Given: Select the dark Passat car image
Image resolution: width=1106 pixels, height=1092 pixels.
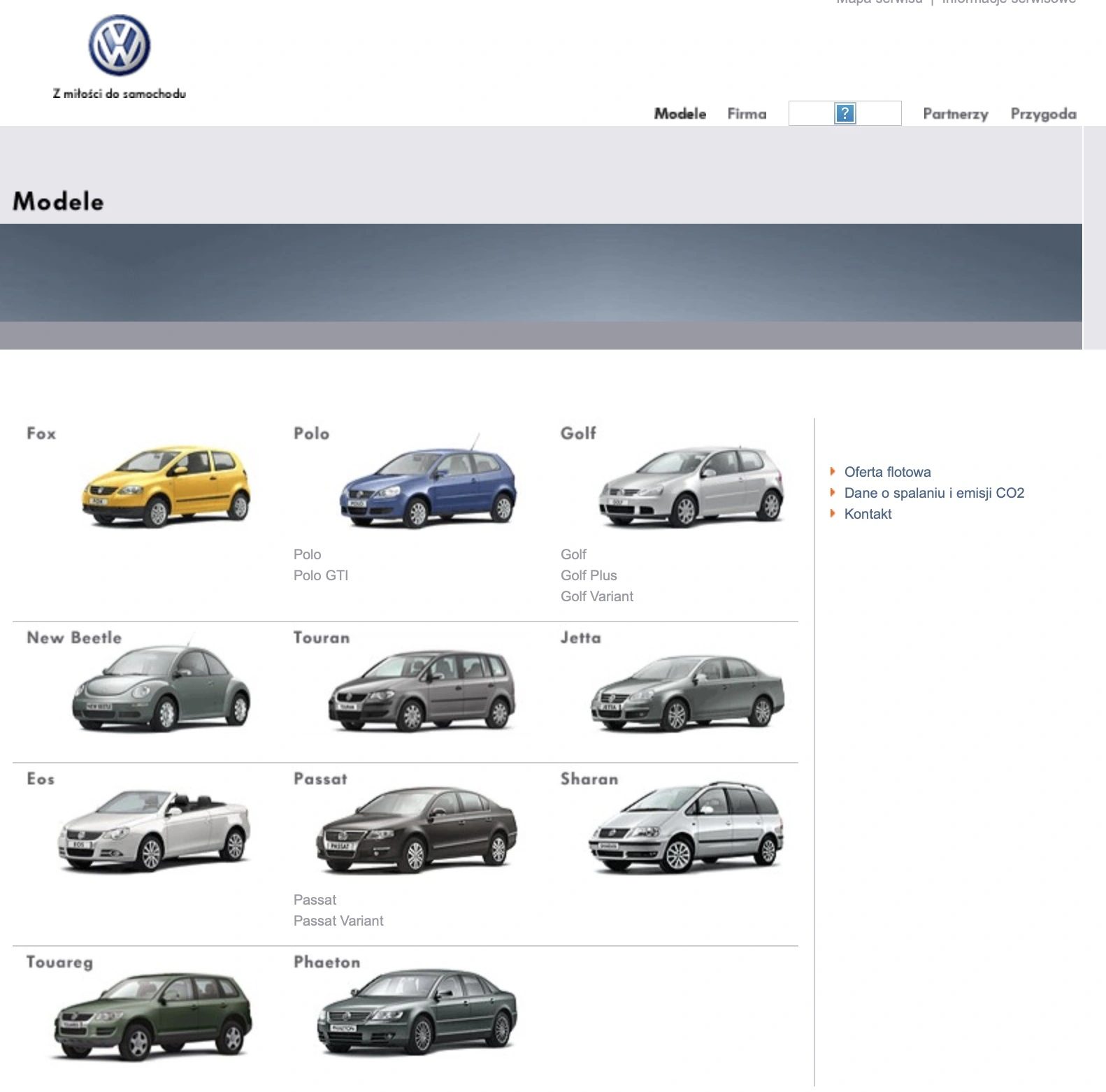Looking at the screenshot, I should [x=417, y=831].
